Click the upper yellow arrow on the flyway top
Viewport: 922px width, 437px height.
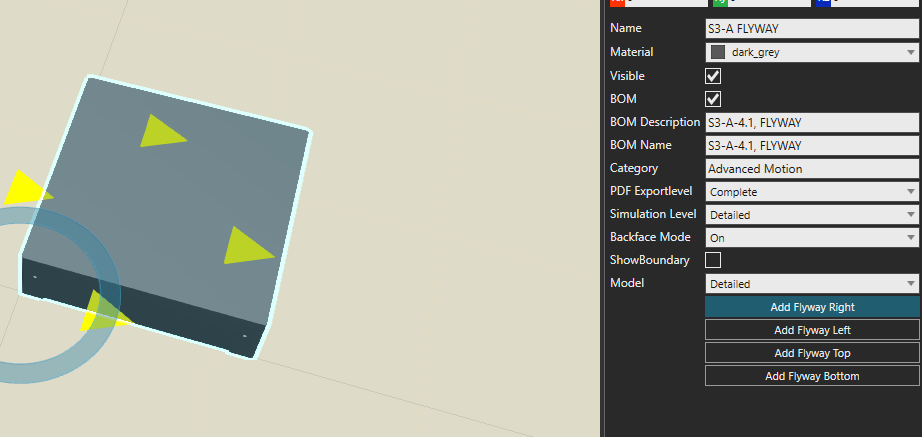(160, 132)
